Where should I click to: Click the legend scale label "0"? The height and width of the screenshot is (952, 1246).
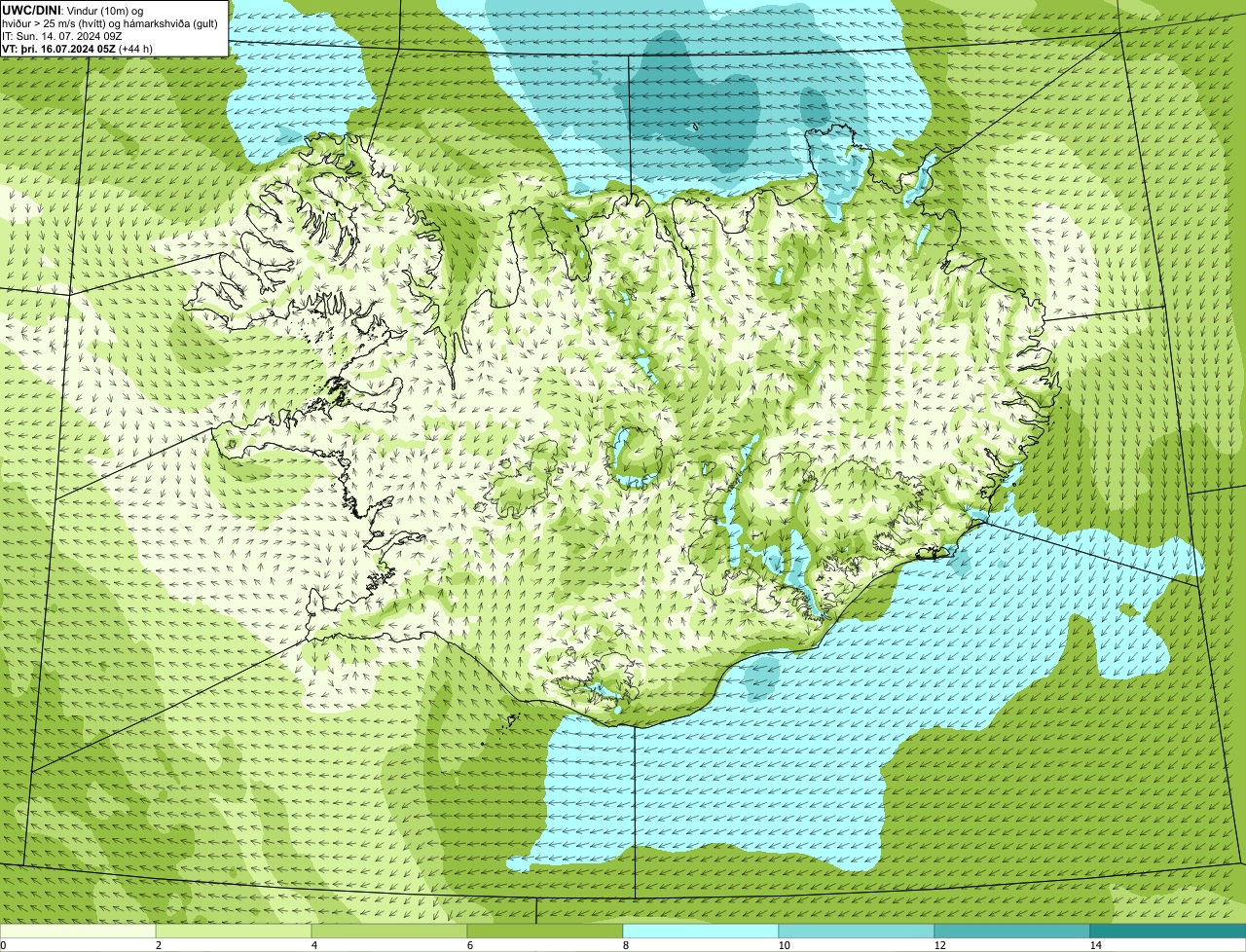click(3, 945)
